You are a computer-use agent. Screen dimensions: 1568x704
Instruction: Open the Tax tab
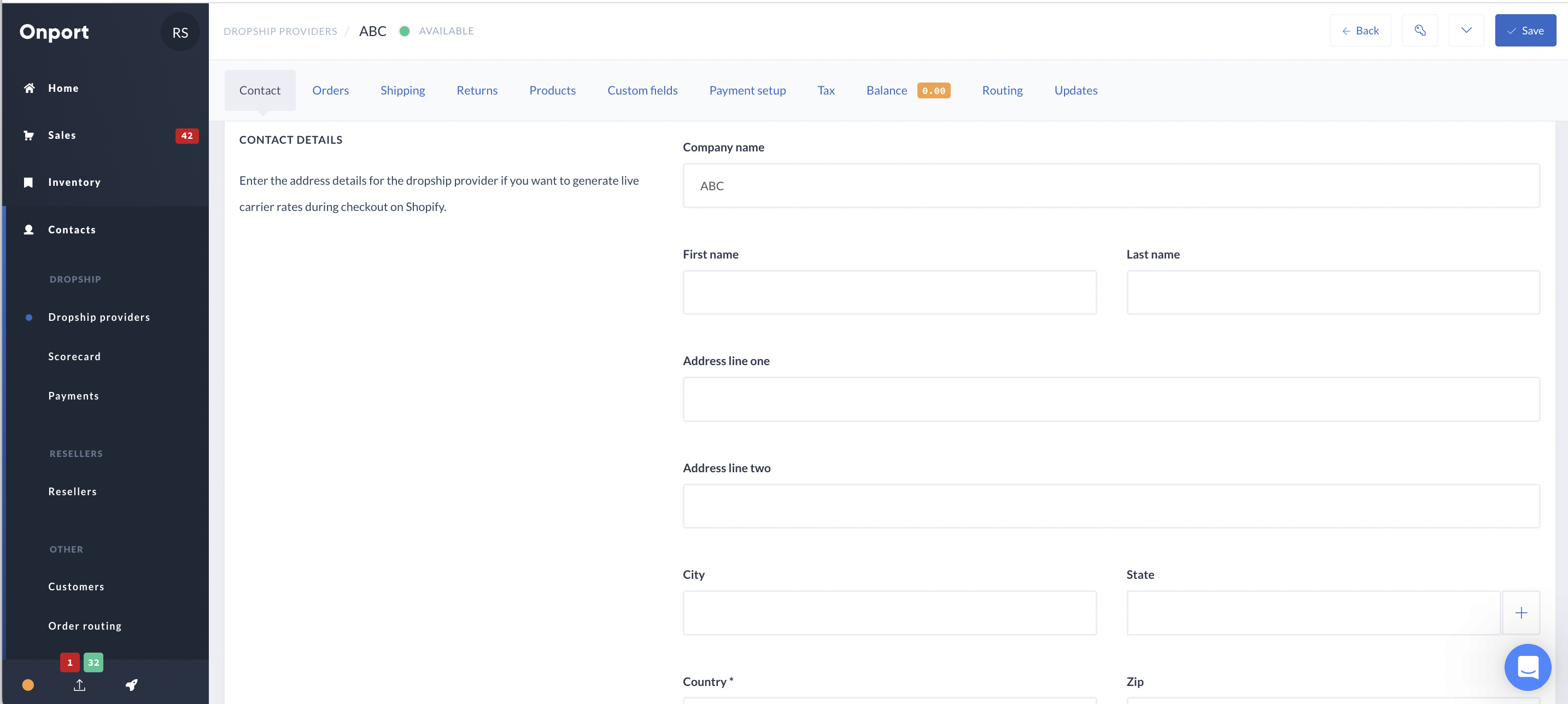(826, 90)
